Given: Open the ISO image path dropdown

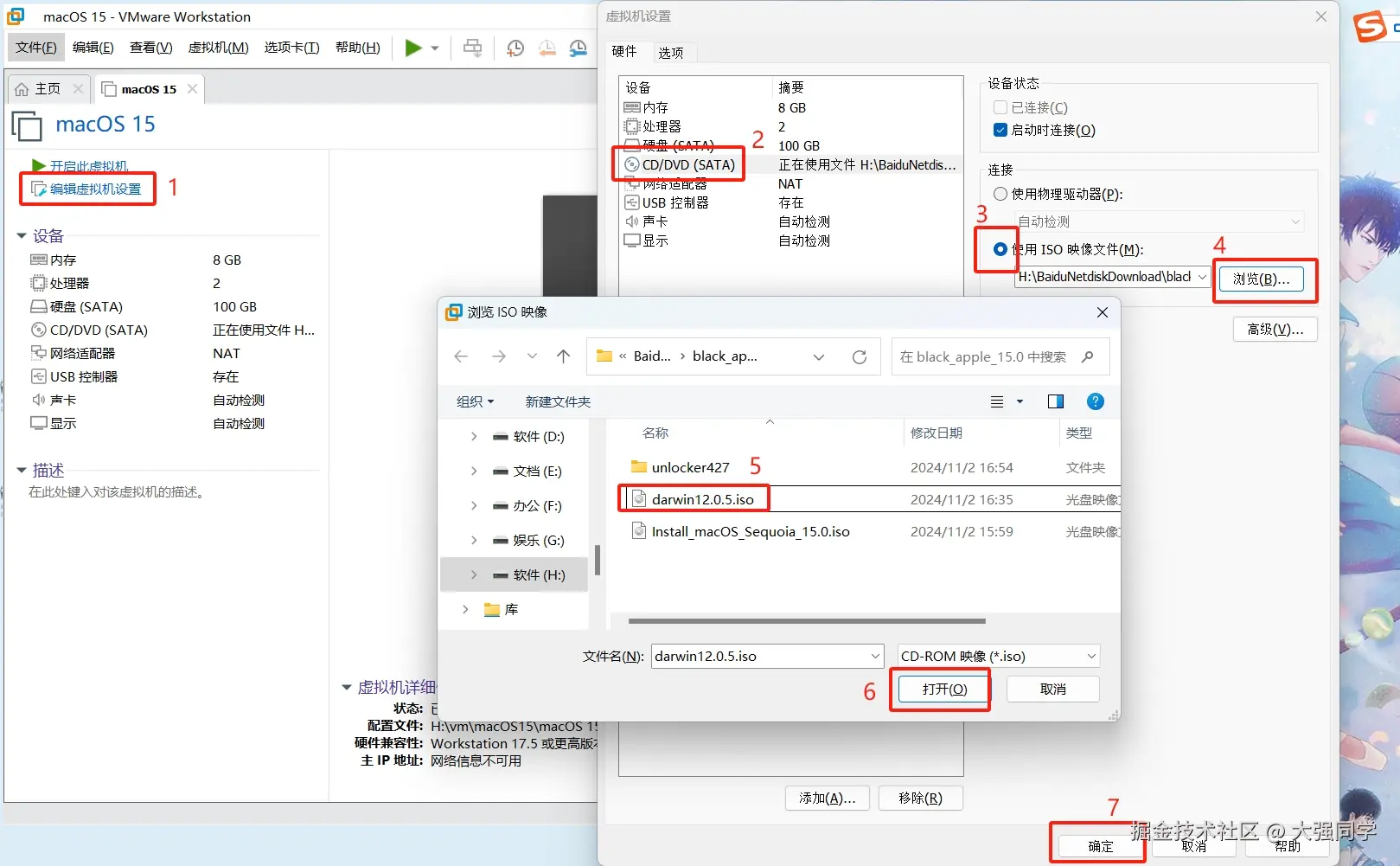Looking at the screenshot, I should point(1202,277).
